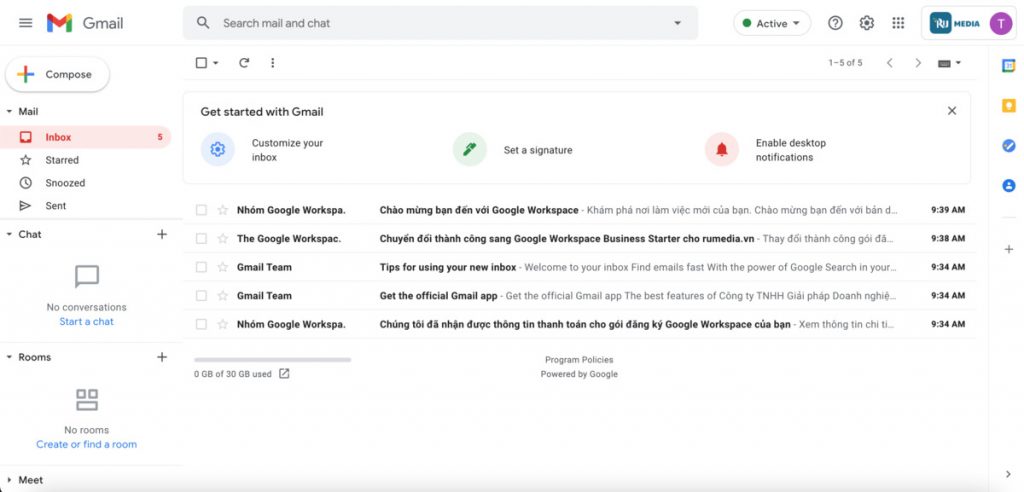Star the Tips for using your new inbox email
1024x492 pixels.
223,267
